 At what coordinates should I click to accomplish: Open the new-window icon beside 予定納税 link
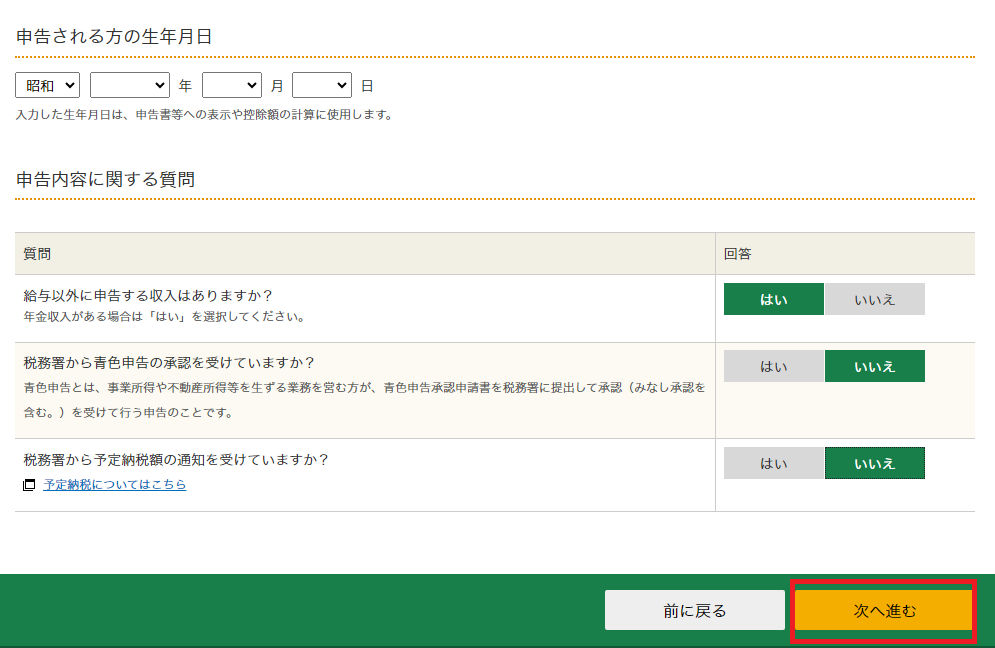[x=29, y=485]
